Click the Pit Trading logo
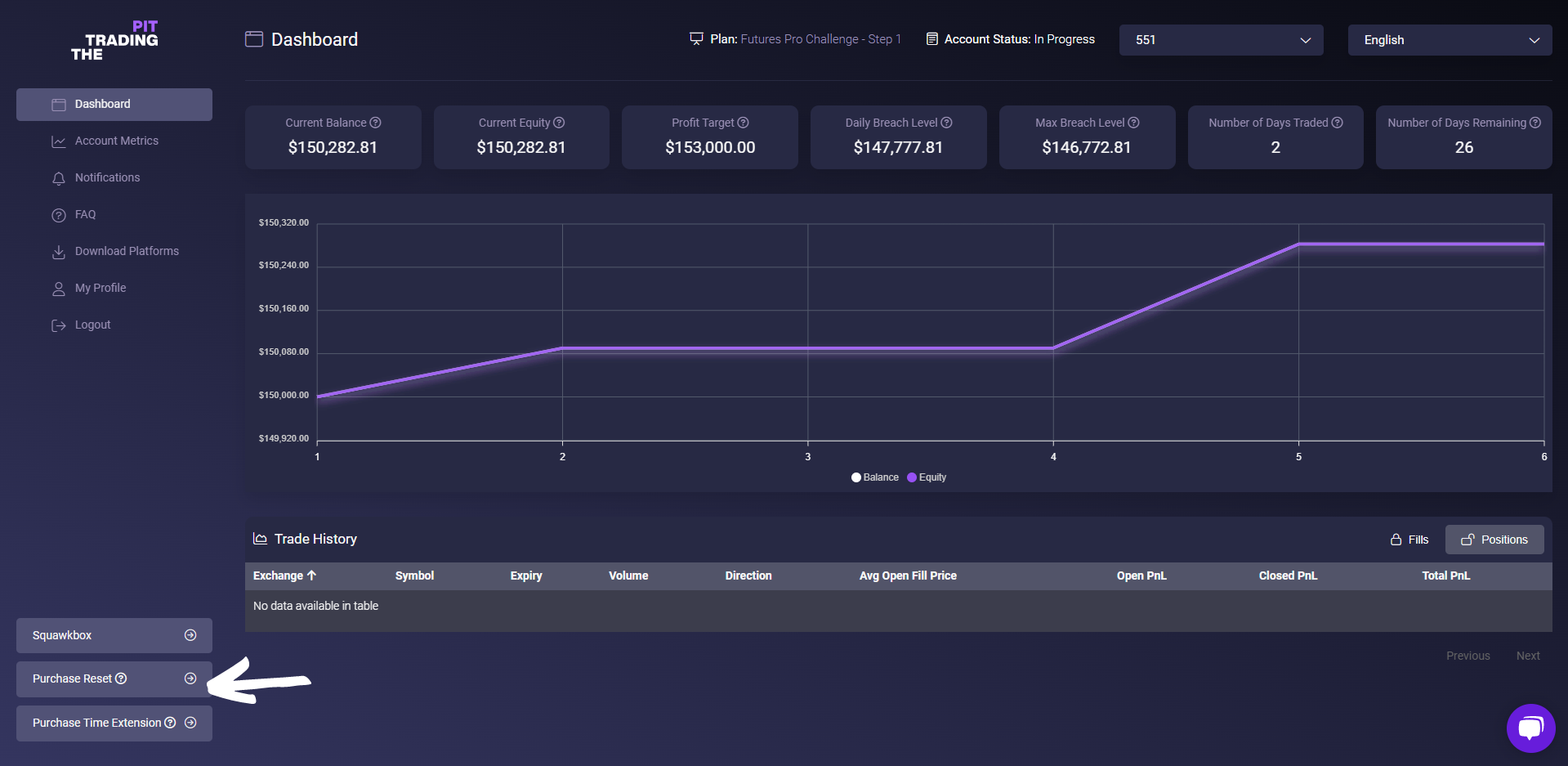This screenshot has width=1568, height=766. pos(114,40)
